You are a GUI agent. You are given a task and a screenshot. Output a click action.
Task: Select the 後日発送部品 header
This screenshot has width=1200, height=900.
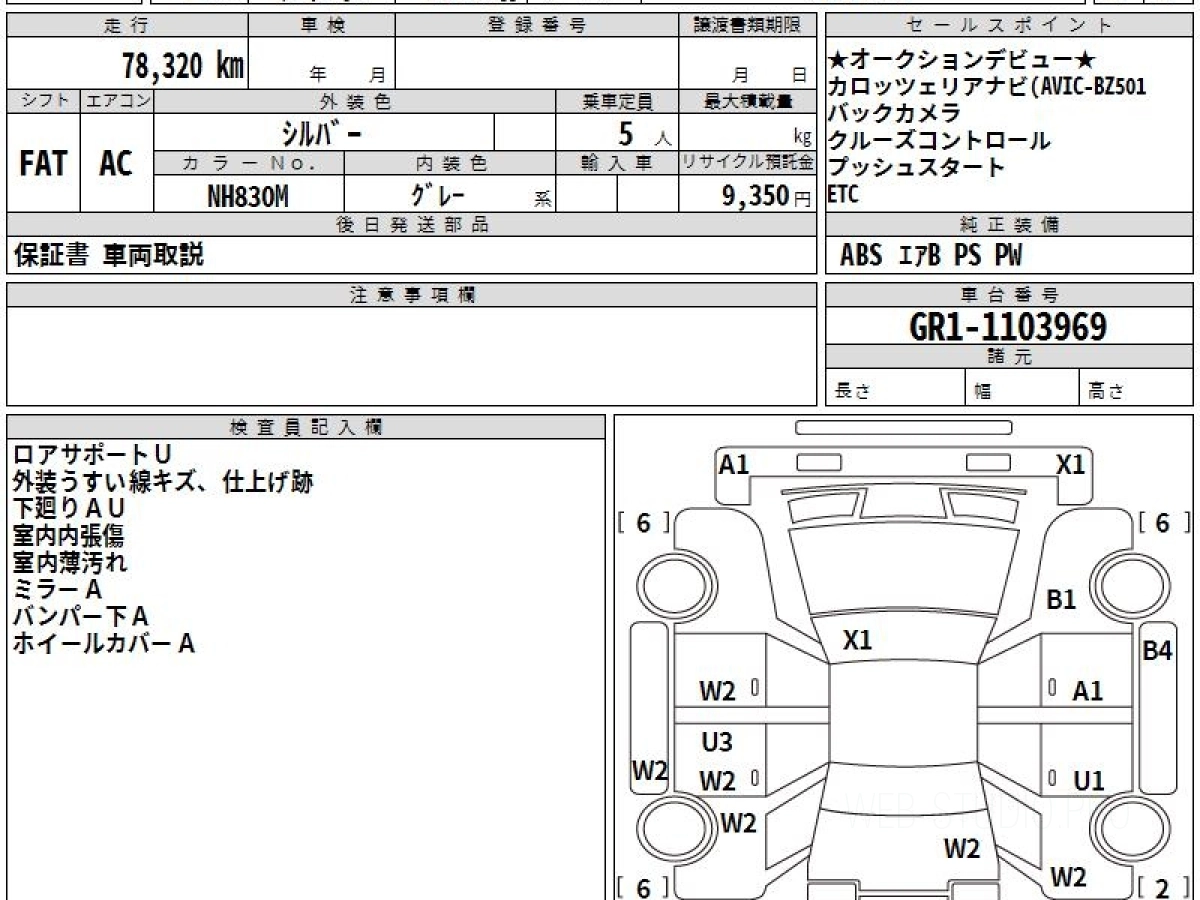coord(412,225)
